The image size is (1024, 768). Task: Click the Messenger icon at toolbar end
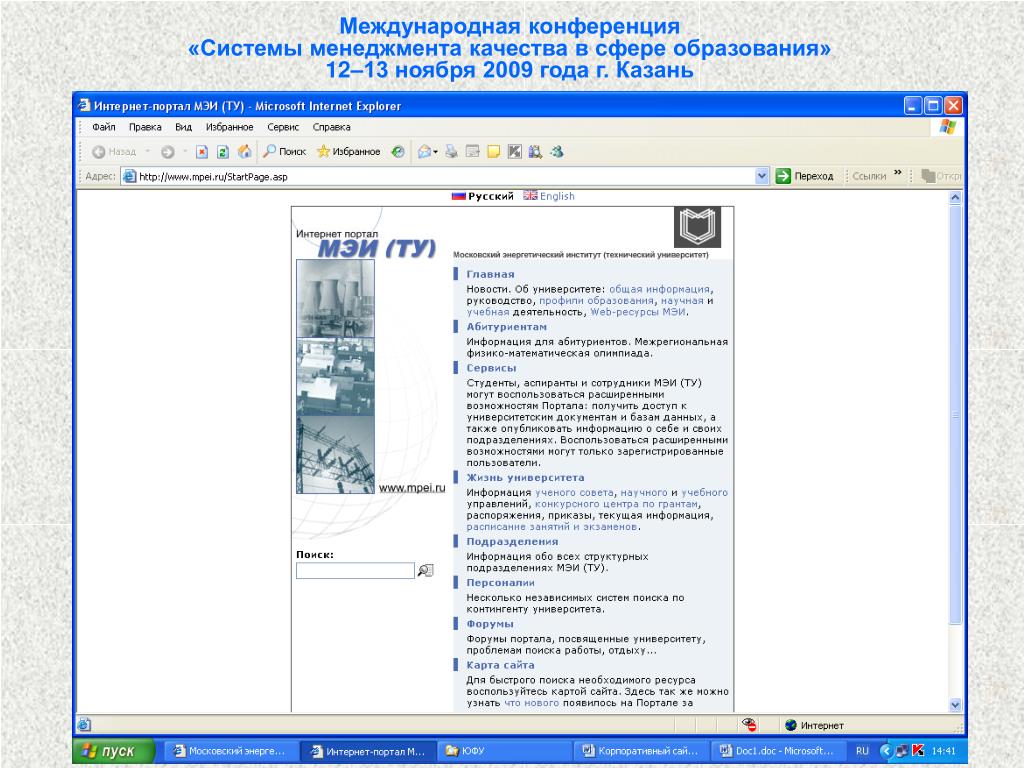pyautogui.click(x=556, y=152)
